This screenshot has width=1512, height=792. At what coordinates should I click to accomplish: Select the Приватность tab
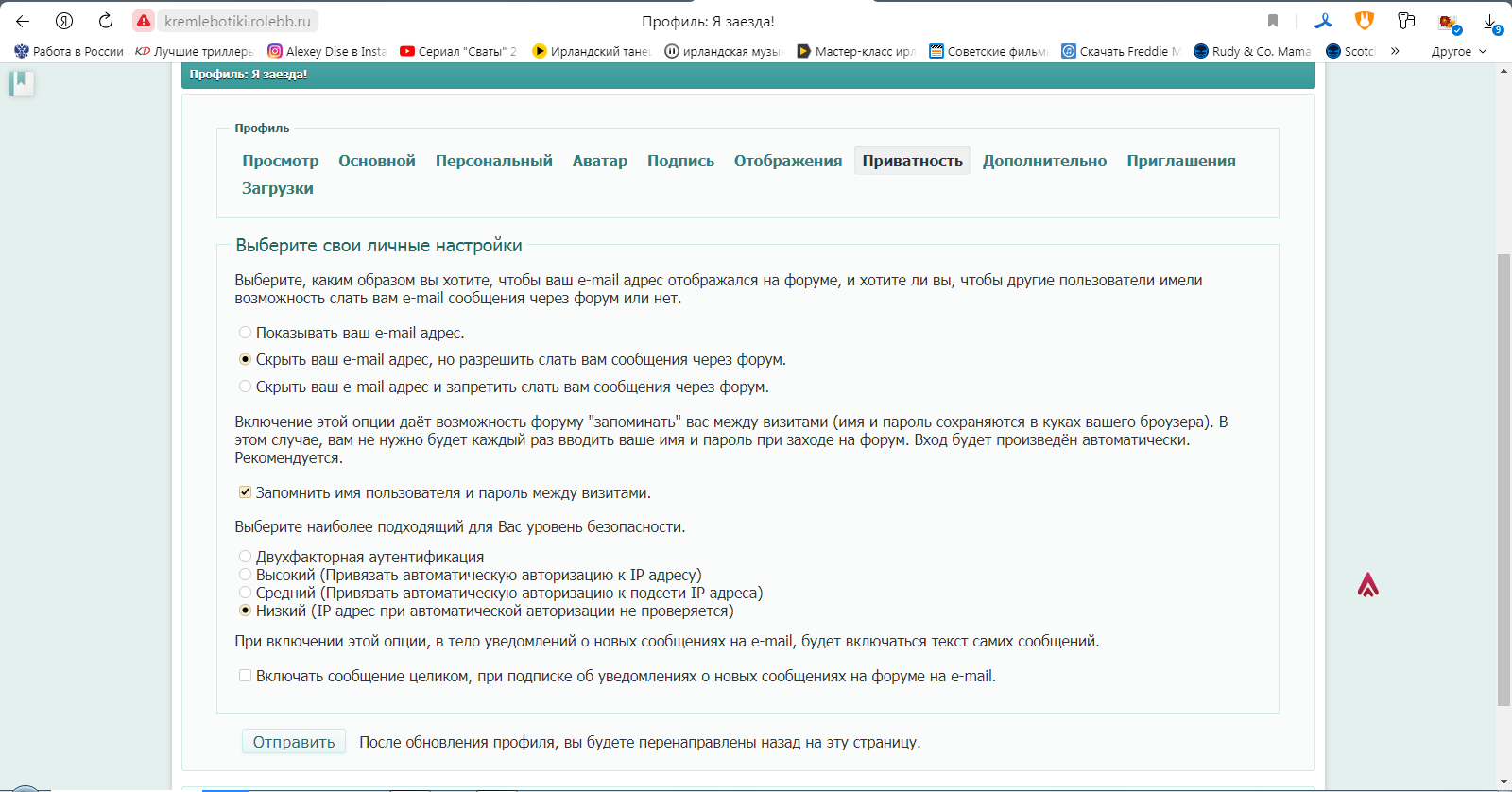coord(912,161)
